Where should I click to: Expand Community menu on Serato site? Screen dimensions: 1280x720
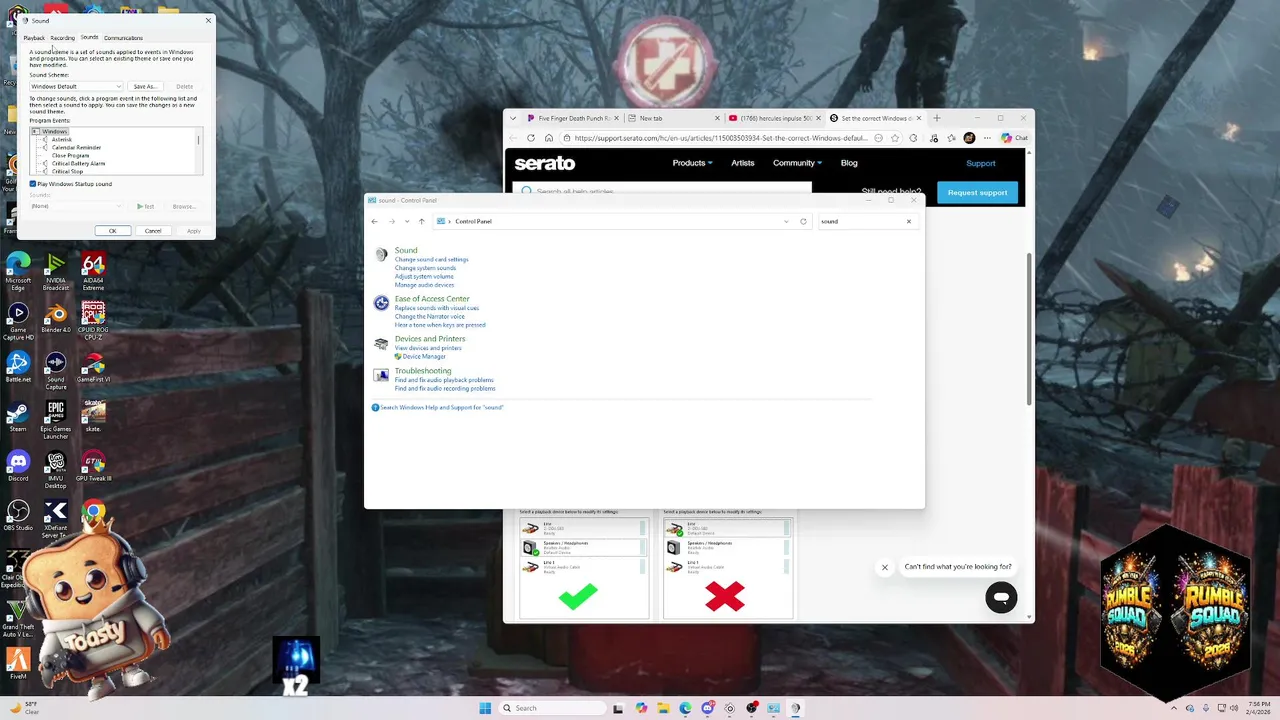click(797, 163)
